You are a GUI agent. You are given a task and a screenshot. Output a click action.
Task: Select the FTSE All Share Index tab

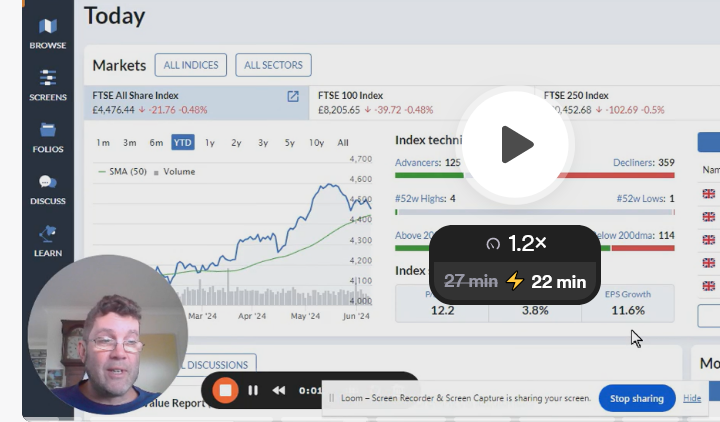tap(197, 102)
